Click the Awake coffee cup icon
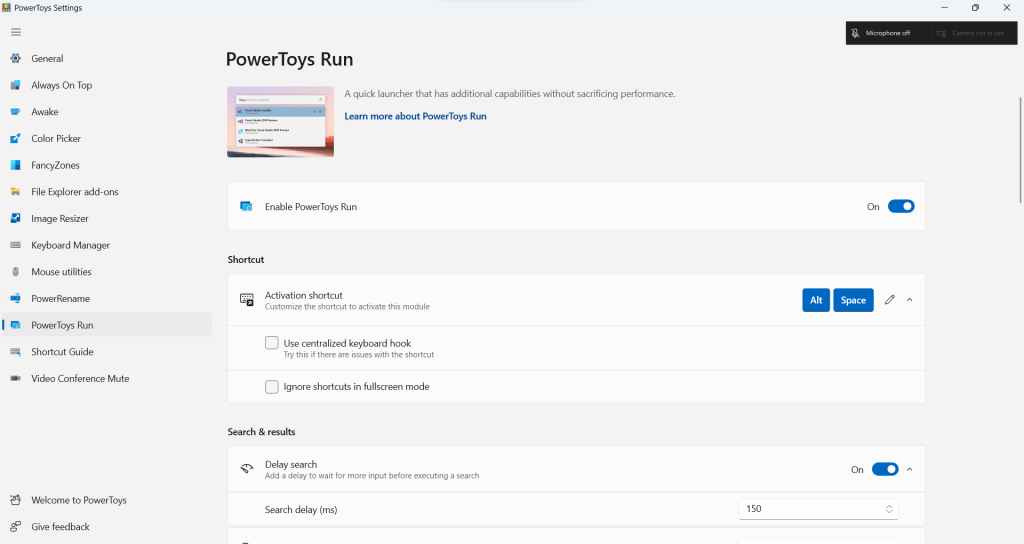The image size is (1024, 544). pos(16,112)
